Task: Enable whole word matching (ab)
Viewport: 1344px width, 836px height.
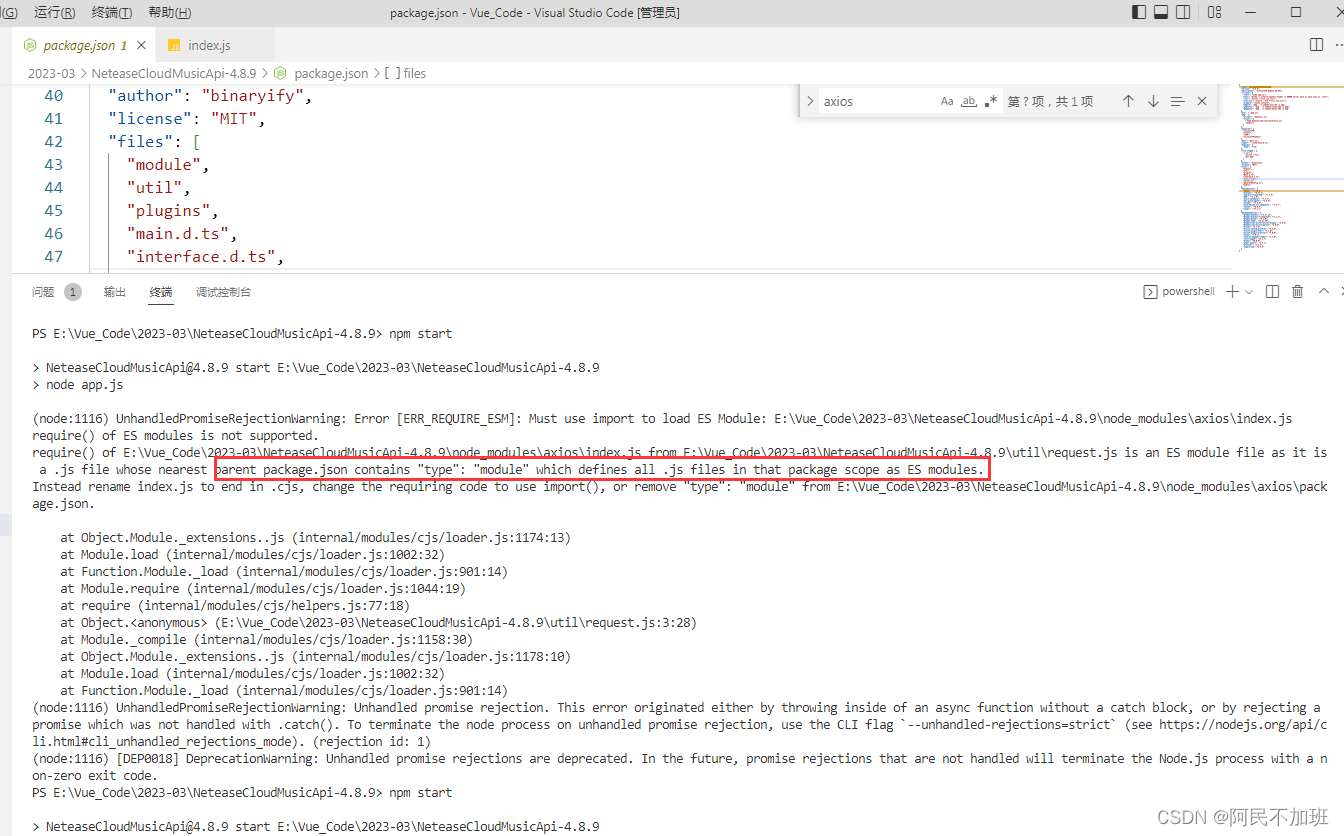Action: pyautogui.click(x=968, y=100)
